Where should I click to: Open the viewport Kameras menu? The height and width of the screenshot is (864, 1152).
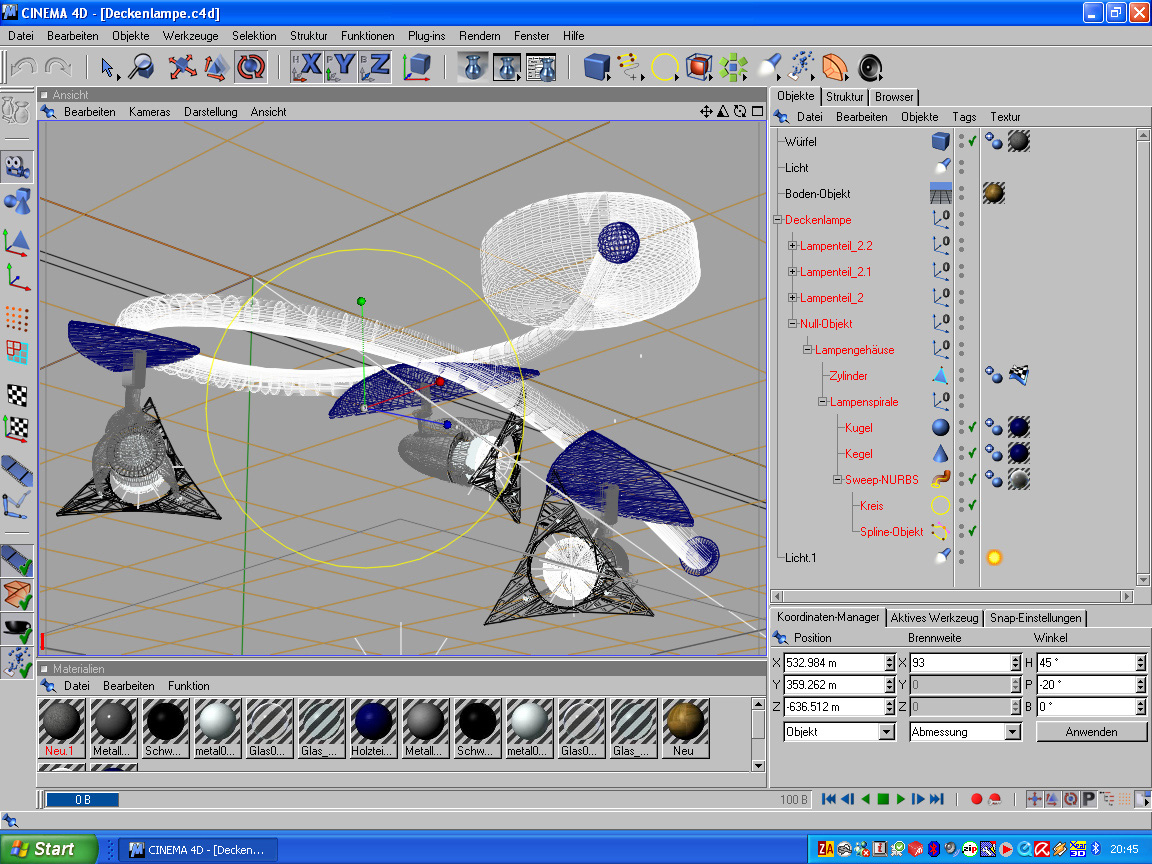(149, 112)
